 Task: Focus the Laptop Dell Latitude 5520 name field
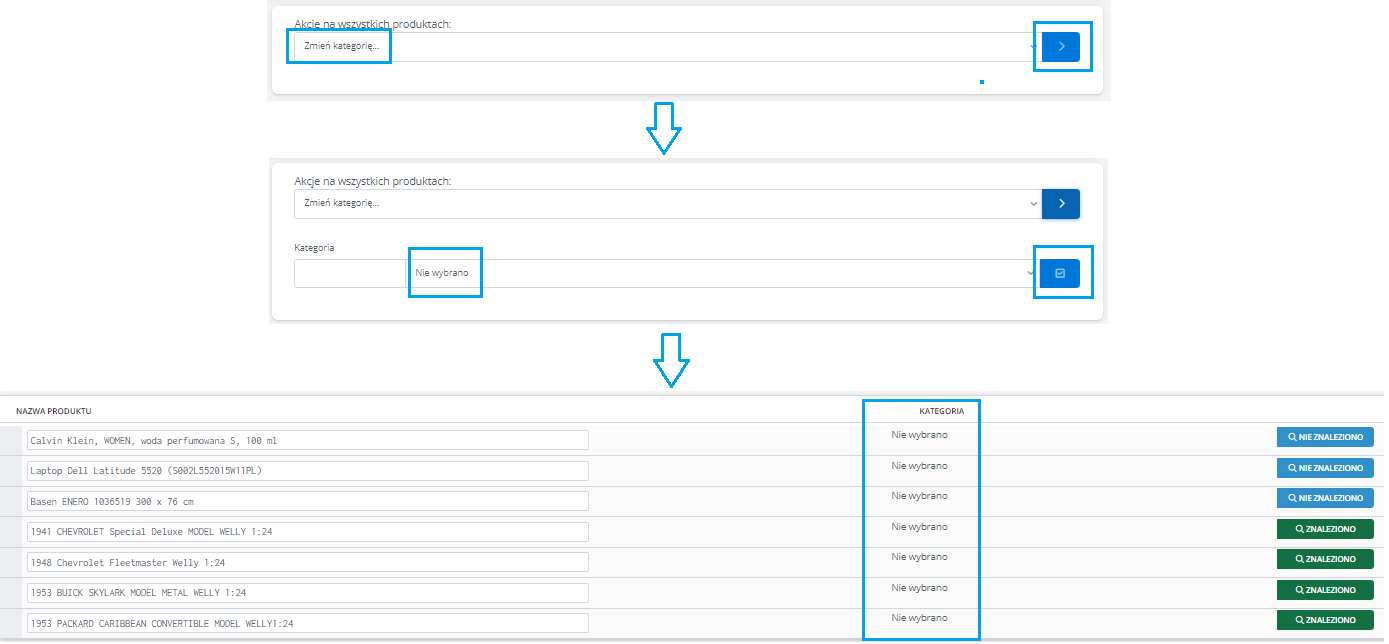pyautogui.click(x=308, y=471)
